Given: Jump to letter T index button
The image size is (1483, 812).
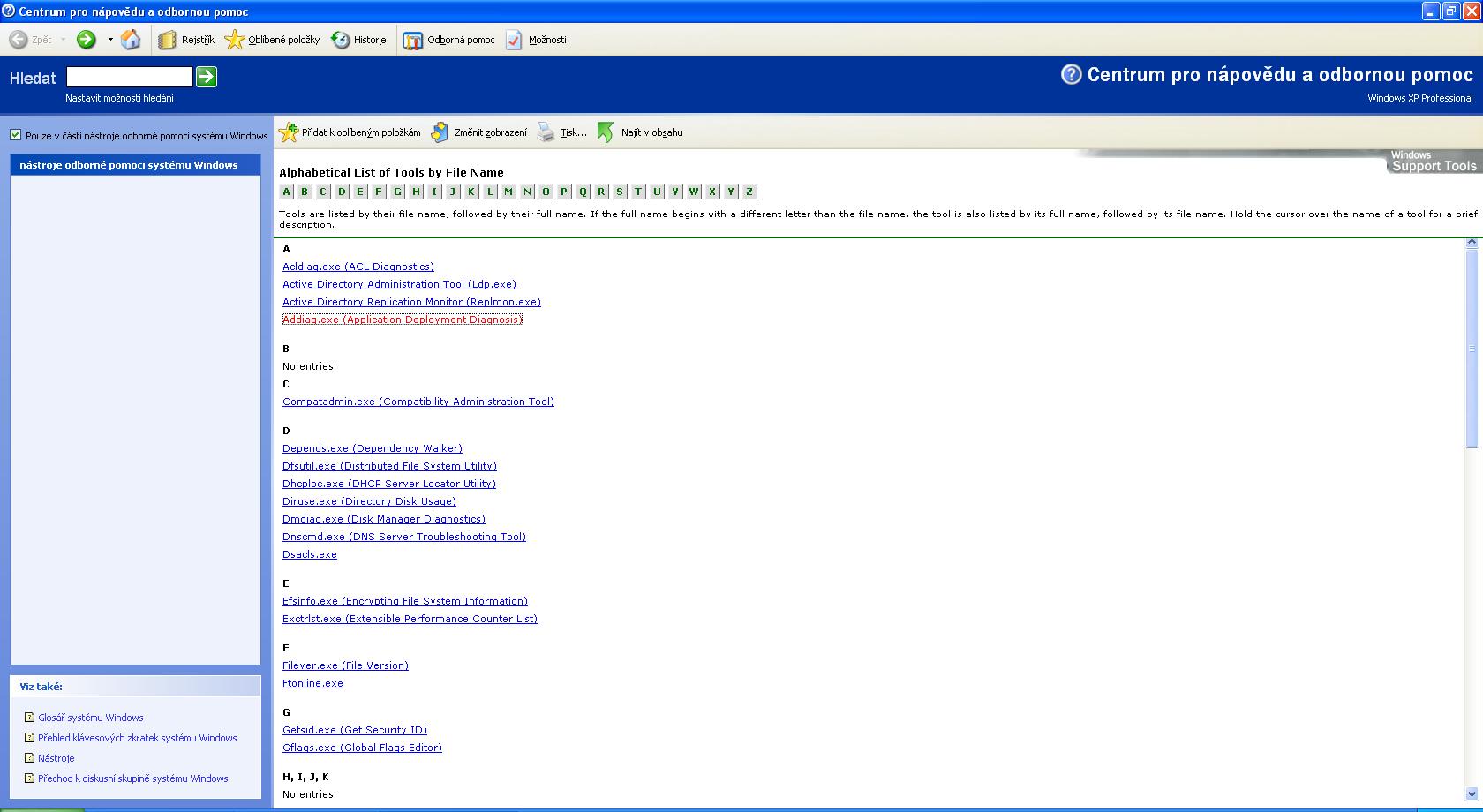Looking at the screenshot, I should click(x=638, y=192).
